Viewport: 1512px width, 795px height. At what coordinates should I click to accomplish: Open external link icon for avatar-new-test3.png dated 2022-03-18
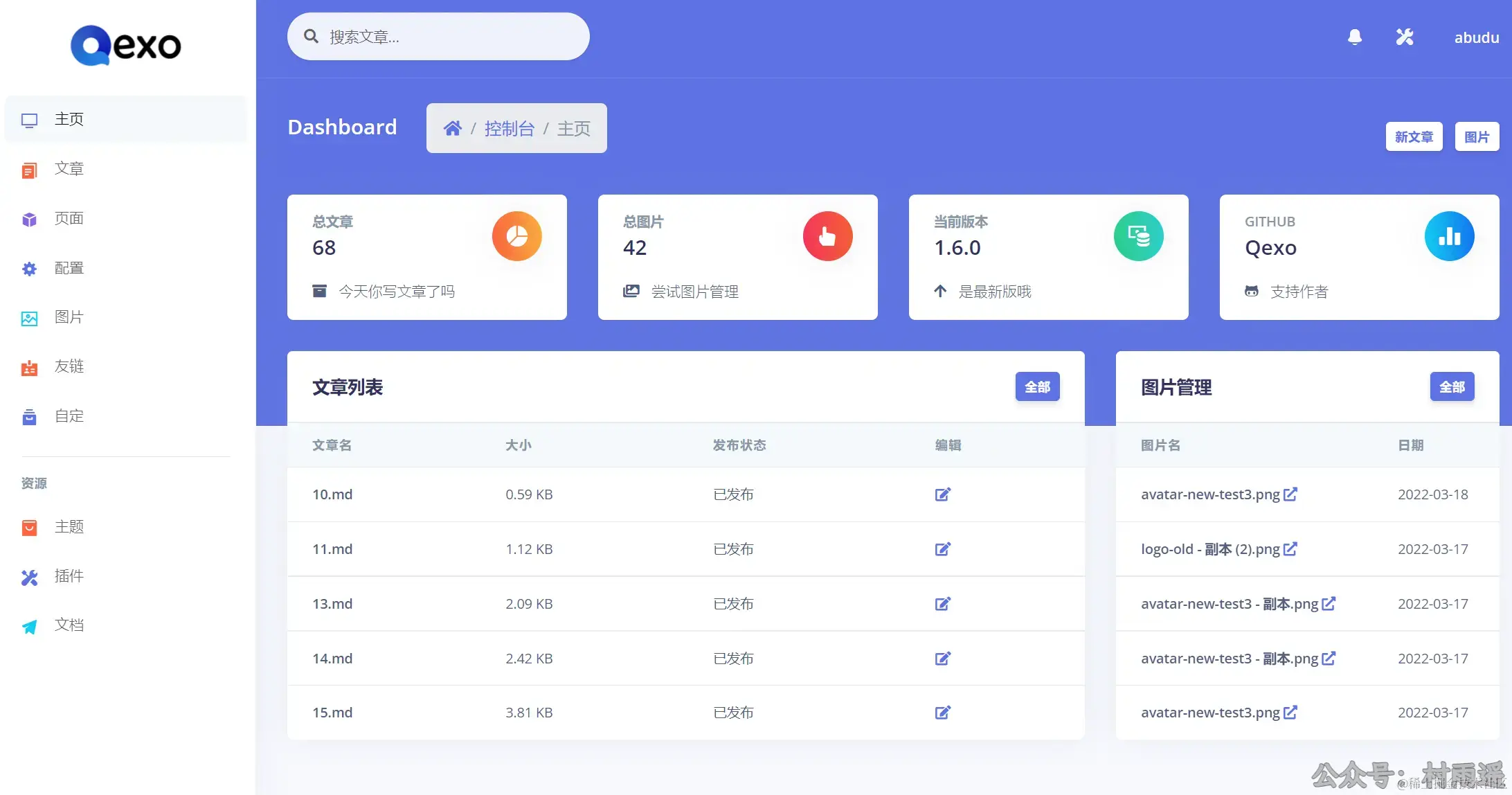click(1290, 494)
